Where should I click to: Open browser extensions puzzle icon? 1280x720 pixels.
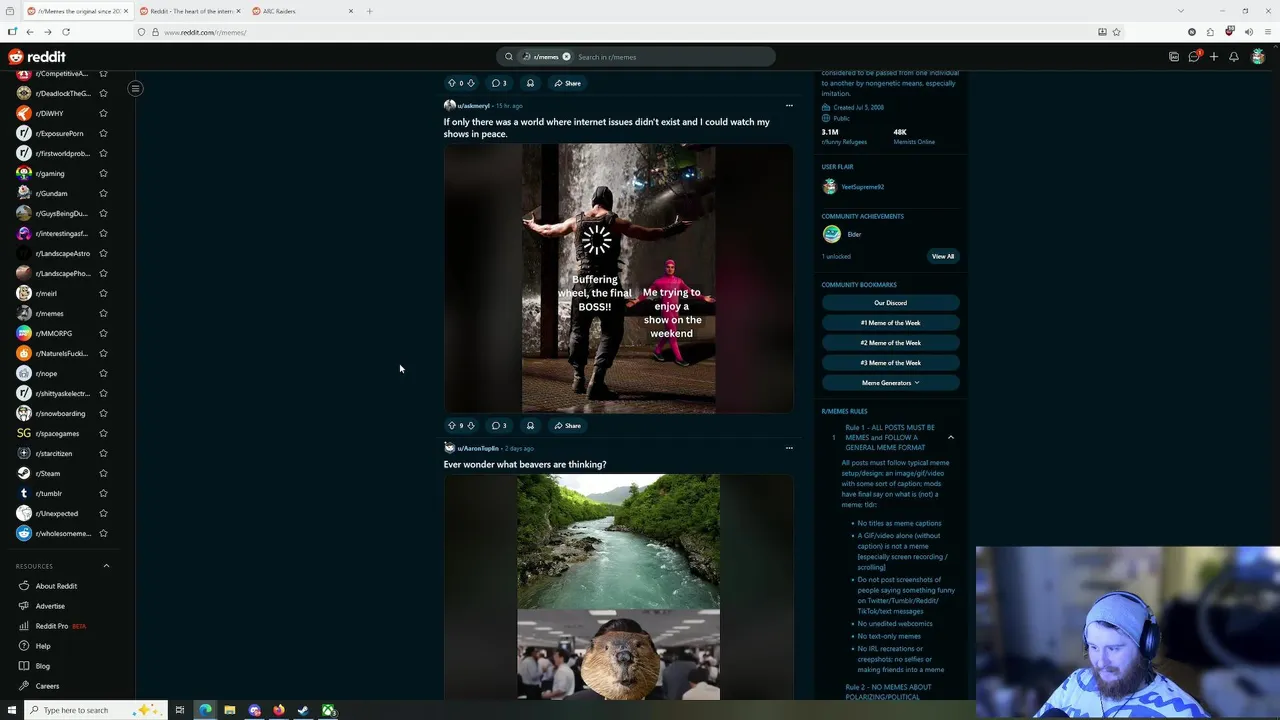[1210, 32]
